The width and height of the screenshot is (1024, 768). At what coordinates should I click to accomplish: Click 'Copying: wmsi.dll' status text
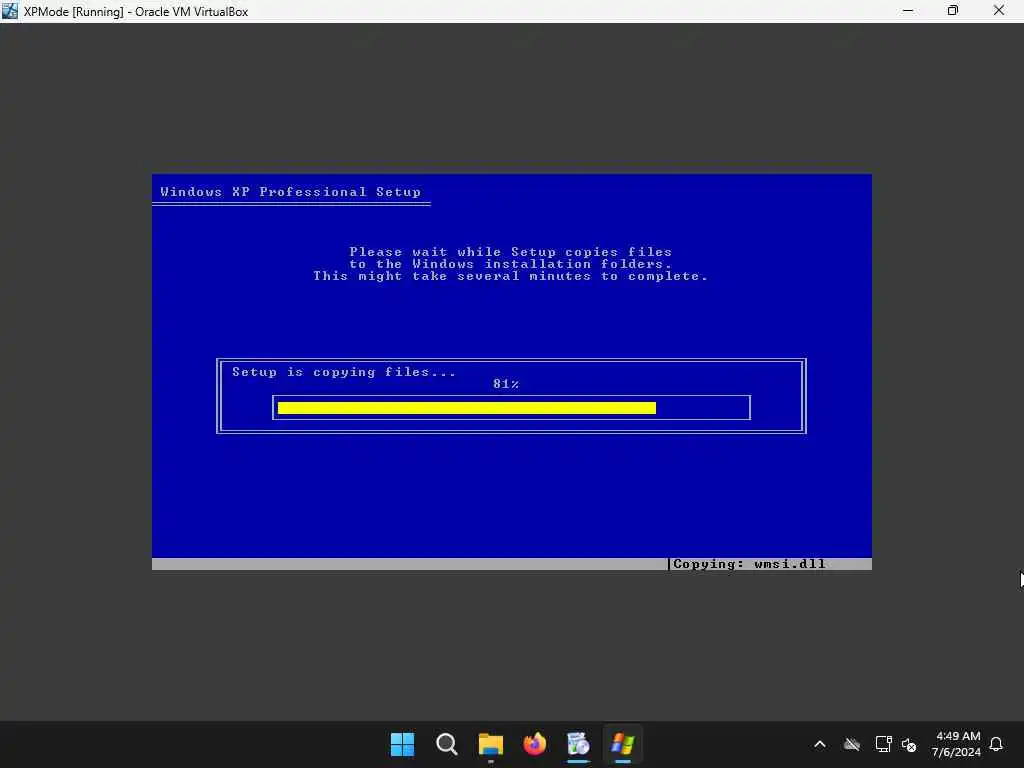click(x=749, y=564)
